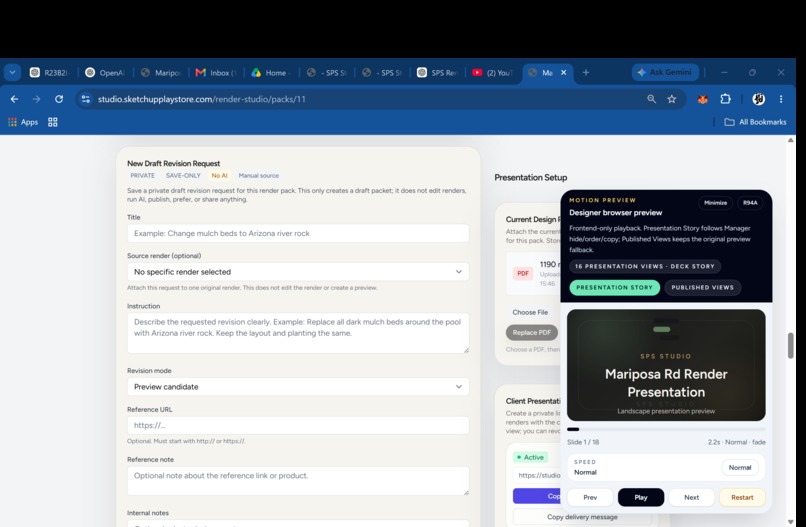
Task: Change speed with the Normal button
Action: pyautogui.click(x=740, y=467)
